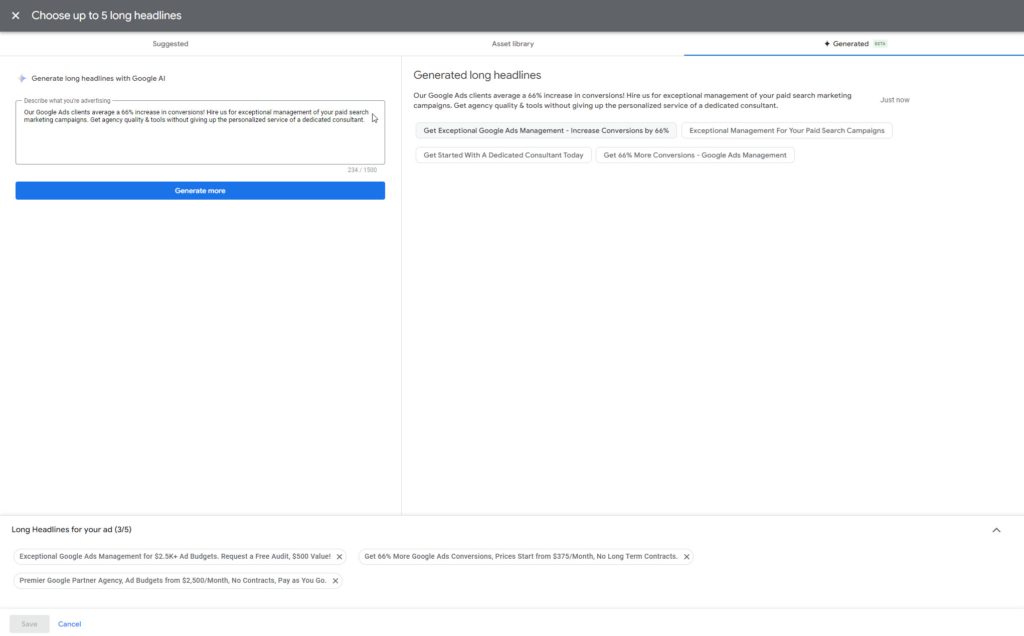Screen dimensions: 1024x636
Task: Click the 'Premier Google Partner Agency' chip text
Action: 172,580
